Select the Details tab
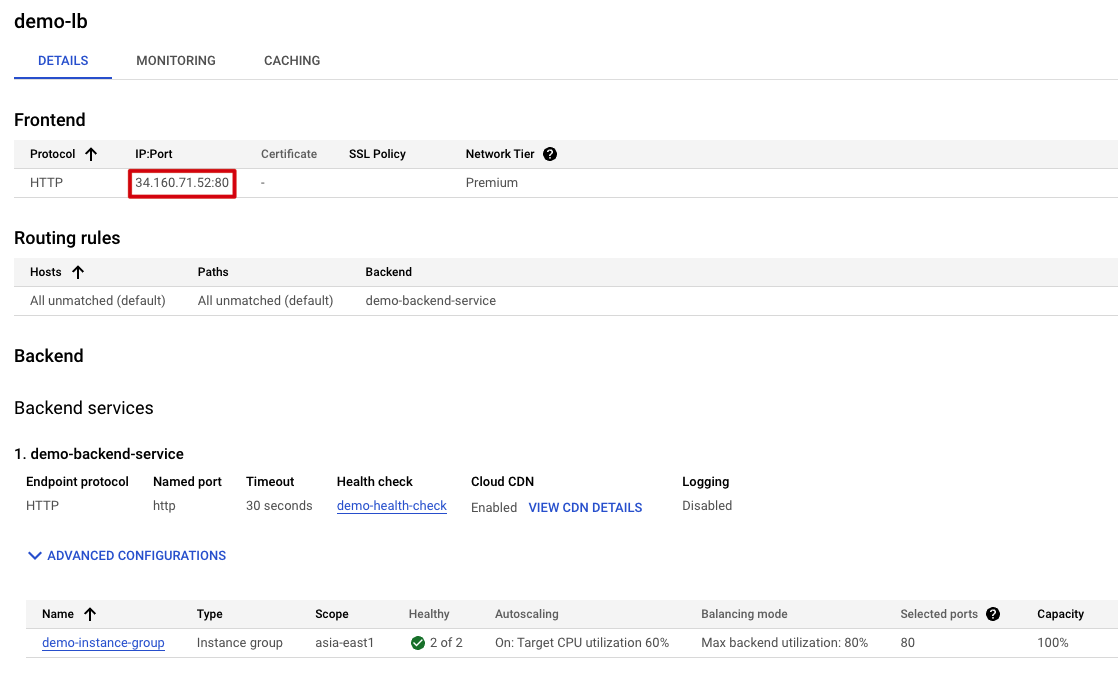Image resolution: width=1118 pixels, height=685 pixels. click(63, 61)
